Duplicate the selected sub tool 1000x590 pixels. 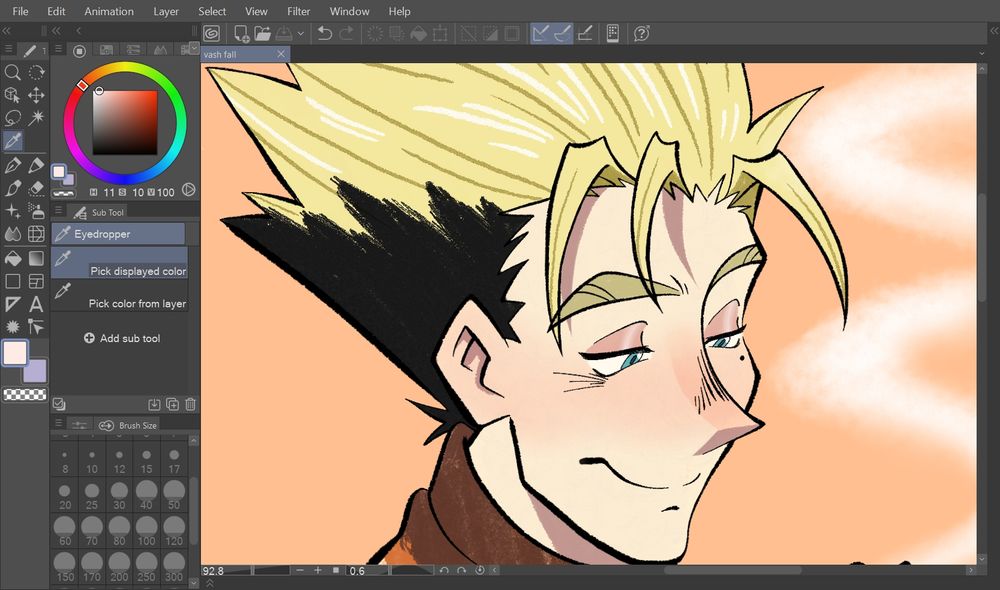click(172, 404)
